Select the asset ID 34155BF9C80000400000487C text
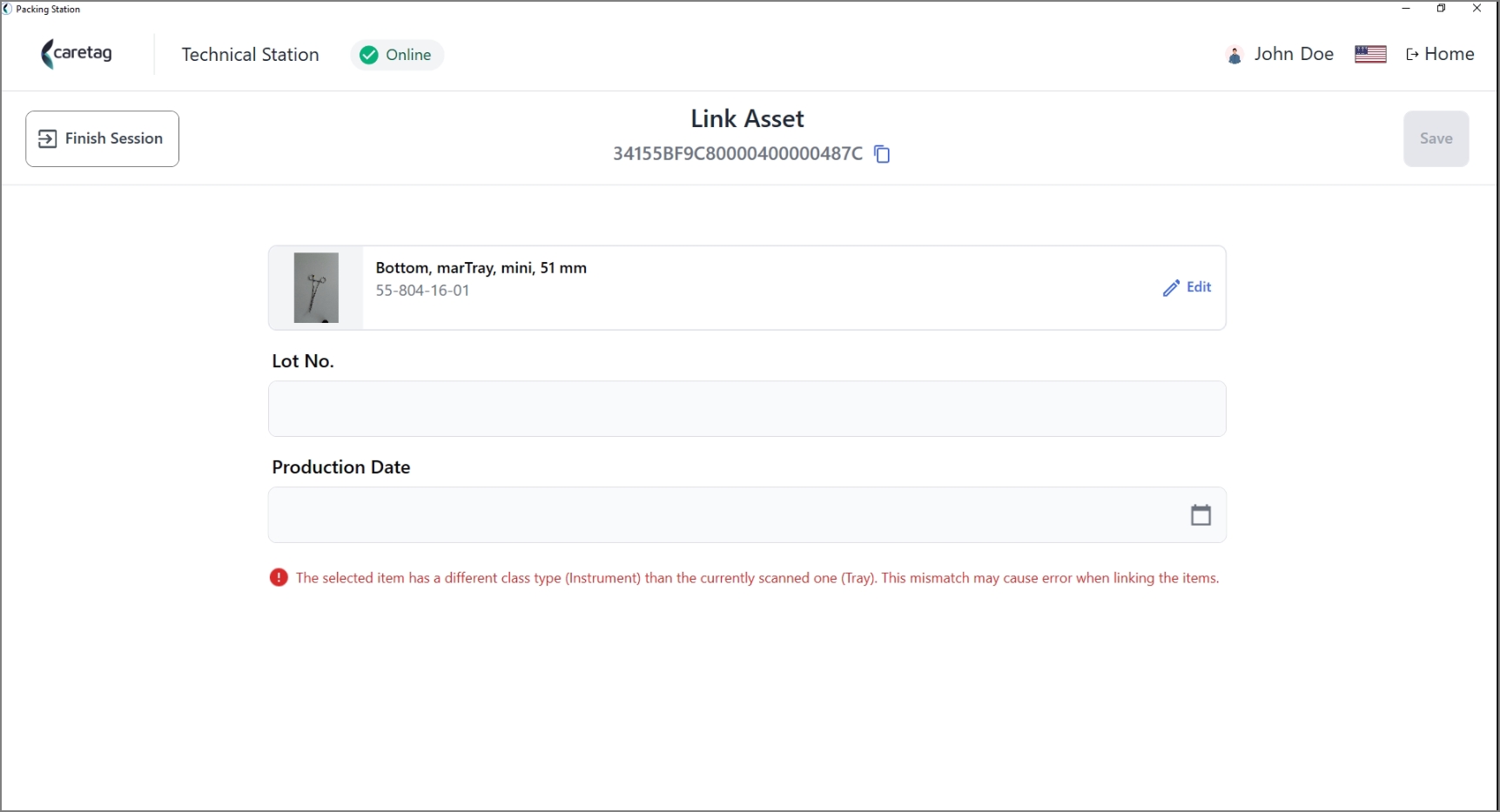The width and height of the screenshot is (1500, 812). pos(737,154)
